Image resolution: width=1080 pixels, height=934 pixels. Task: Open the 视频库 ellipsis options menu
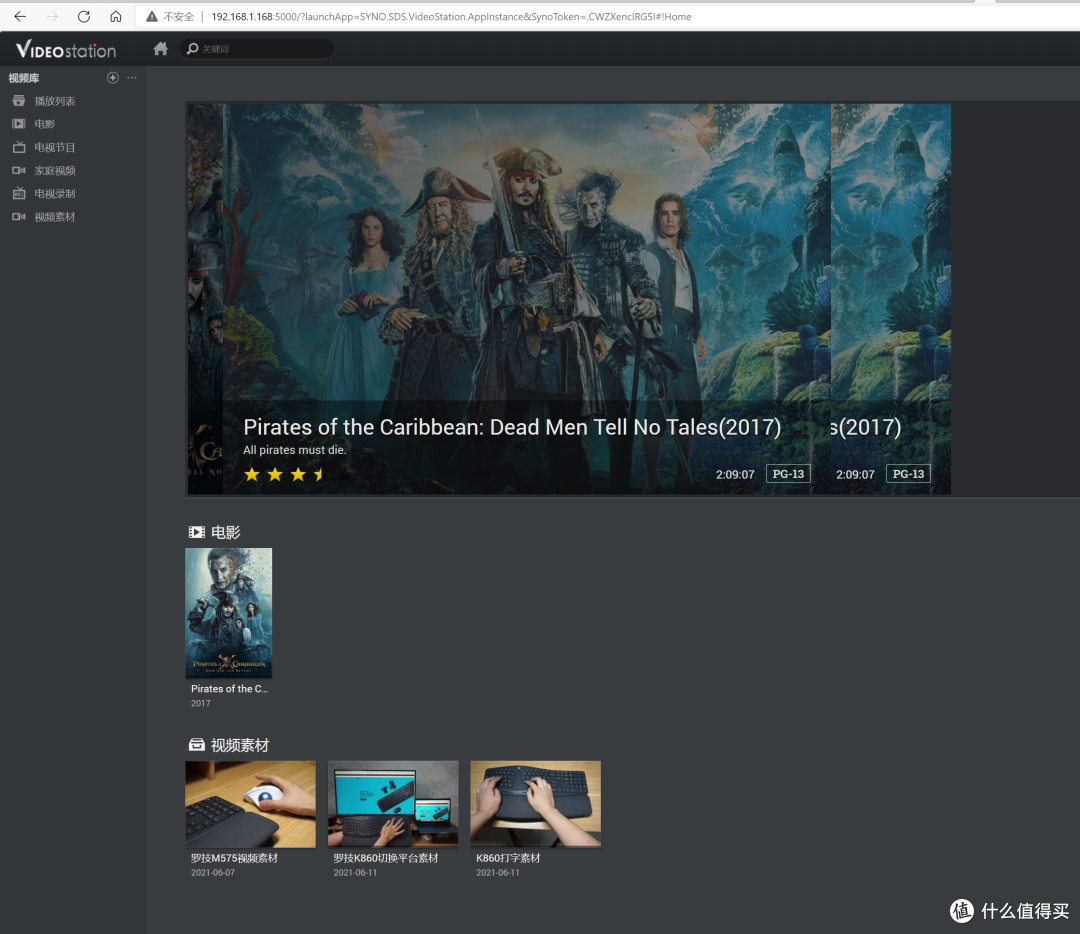coord(131,77)
